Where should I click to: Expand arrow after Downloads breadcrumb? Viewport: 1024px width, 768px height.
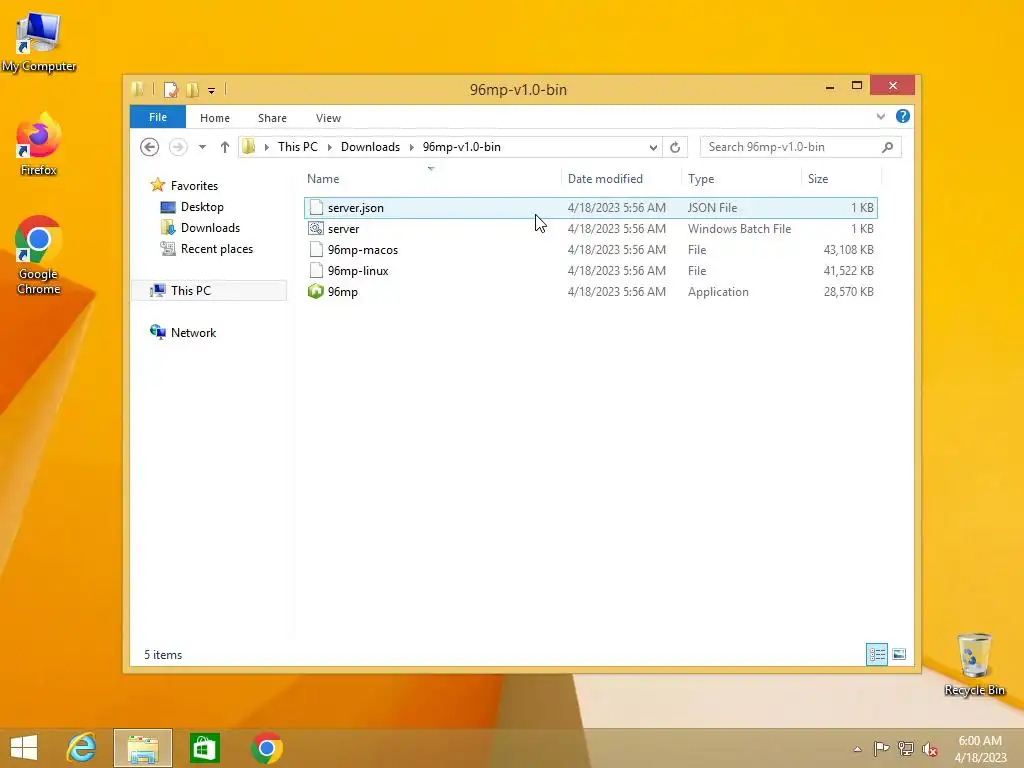[x=411, y=148]
